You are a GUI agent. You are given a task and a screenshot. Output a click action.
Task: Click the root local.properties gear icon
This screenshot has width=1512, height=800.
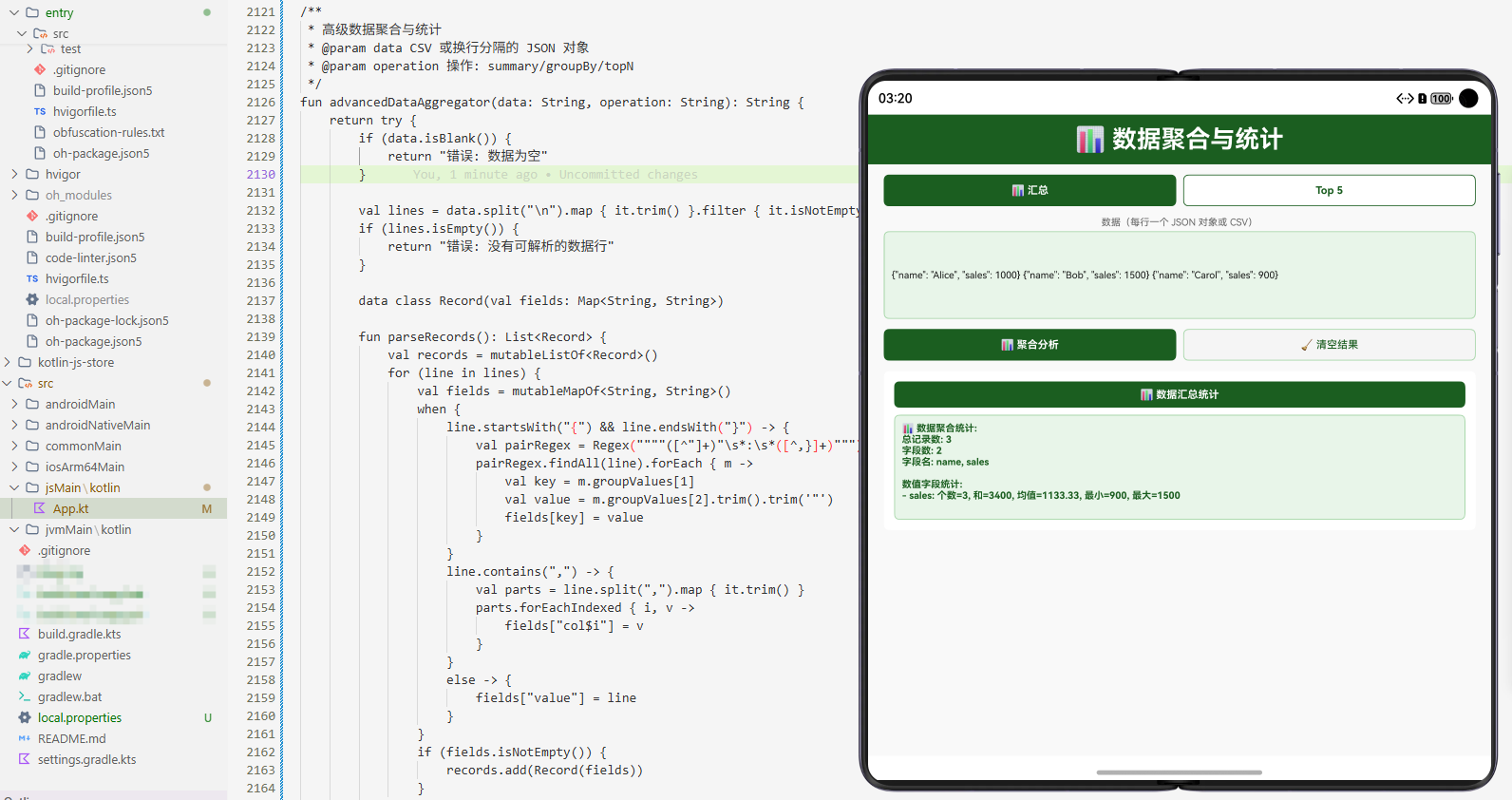(x=25, y=717)
